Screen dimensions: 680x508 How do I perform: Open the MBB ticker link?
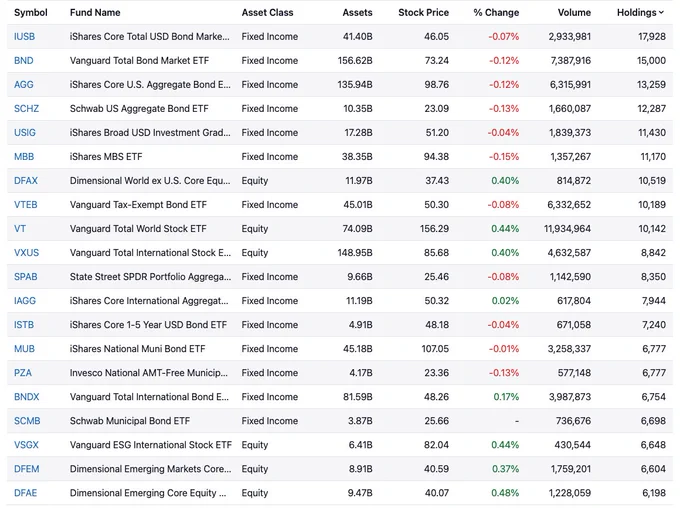24,157
